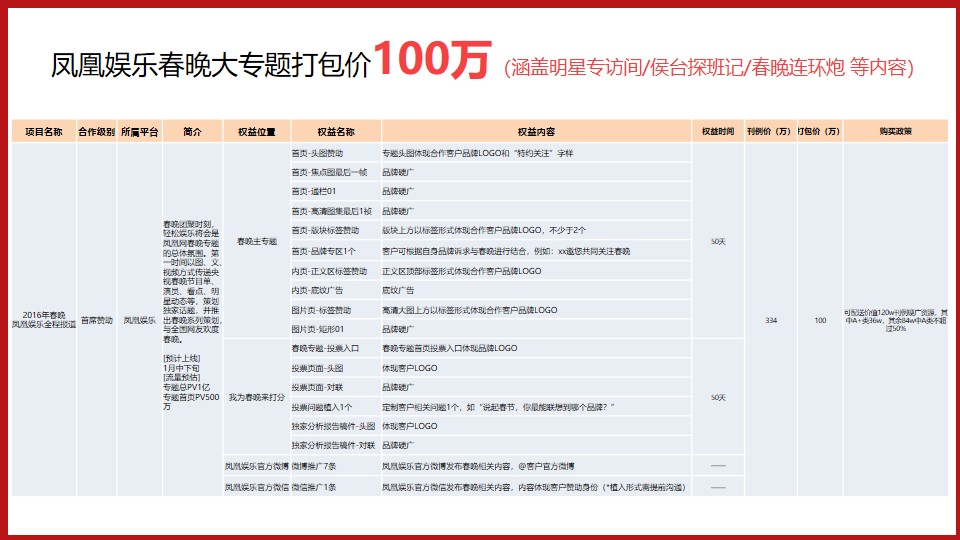Click the 首页-版块标签赞助 row name
Screen dimensions: 960x540
click(325, 230)
